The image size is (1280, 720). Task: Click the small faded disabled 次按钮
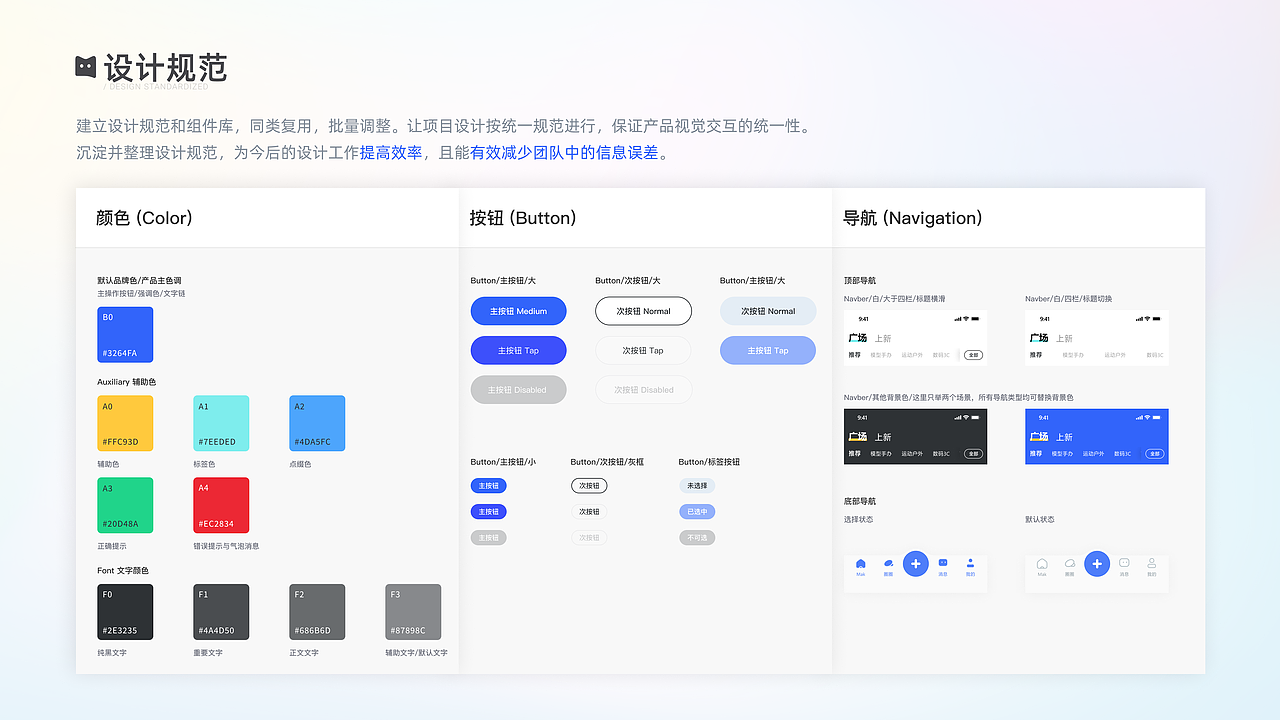[x=589, y=537]
